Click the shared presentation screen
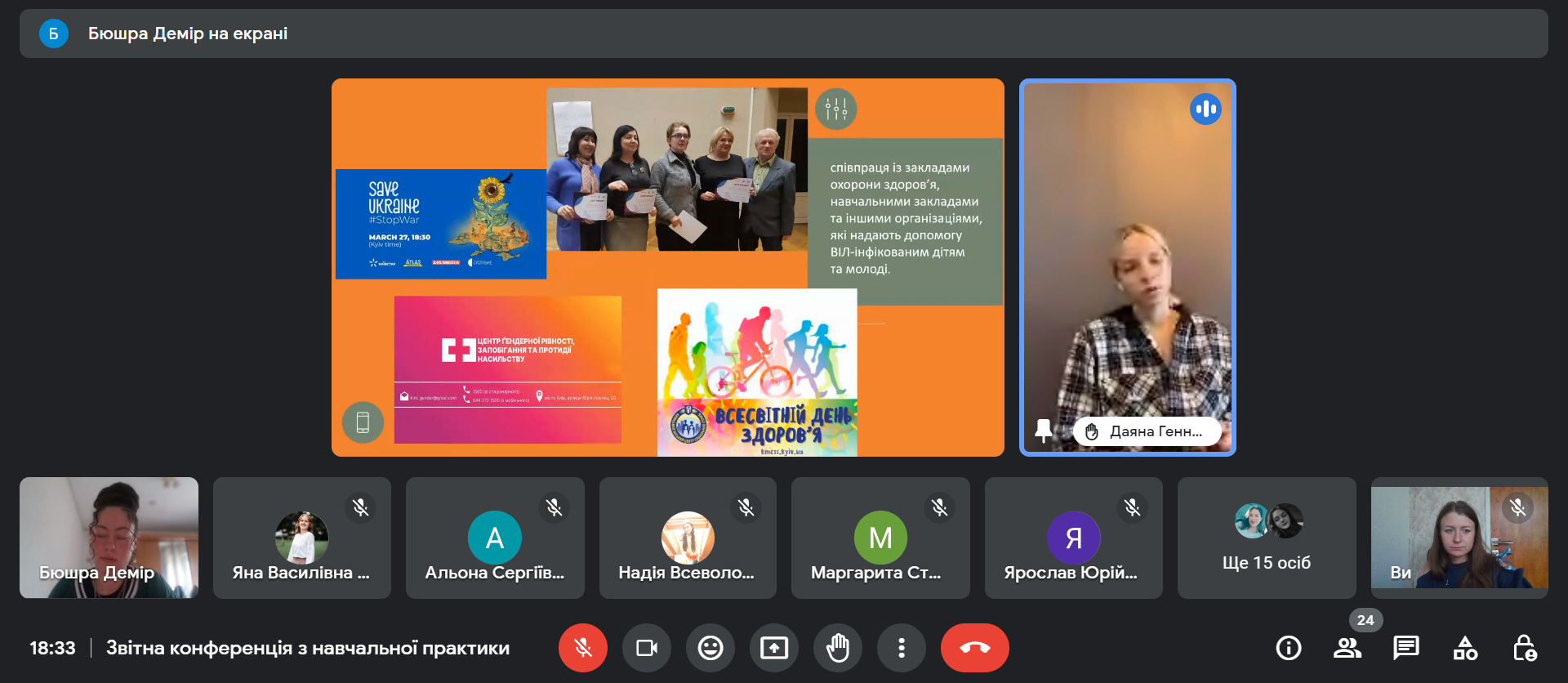Viewport: 1568px width, 683px height. 667,267
